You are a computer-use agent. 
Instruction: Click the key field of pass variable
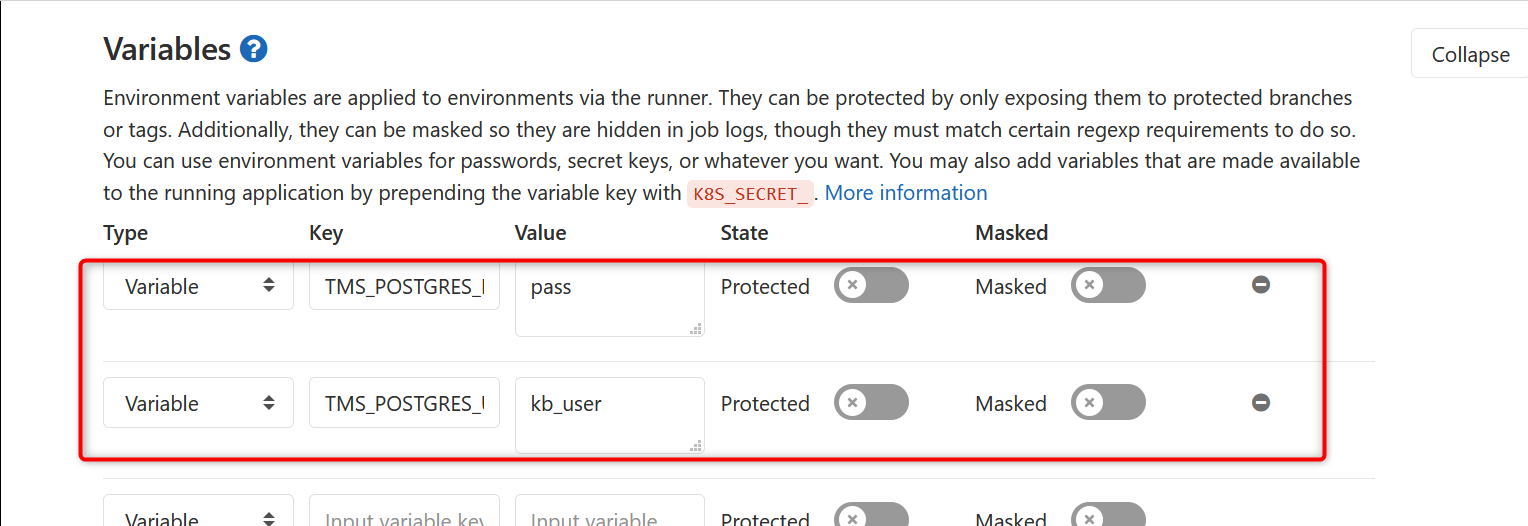[404, 286]
